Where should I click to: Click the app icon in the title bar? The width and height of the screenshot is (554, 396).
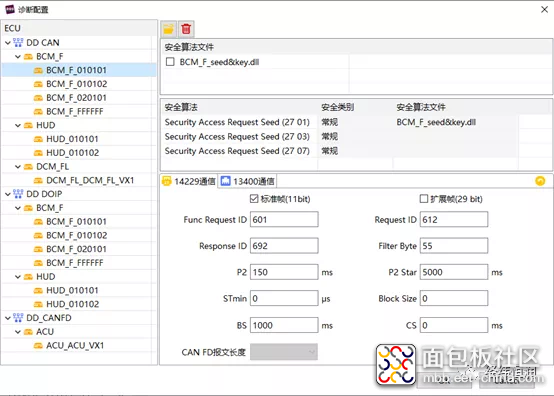point(10,9)
